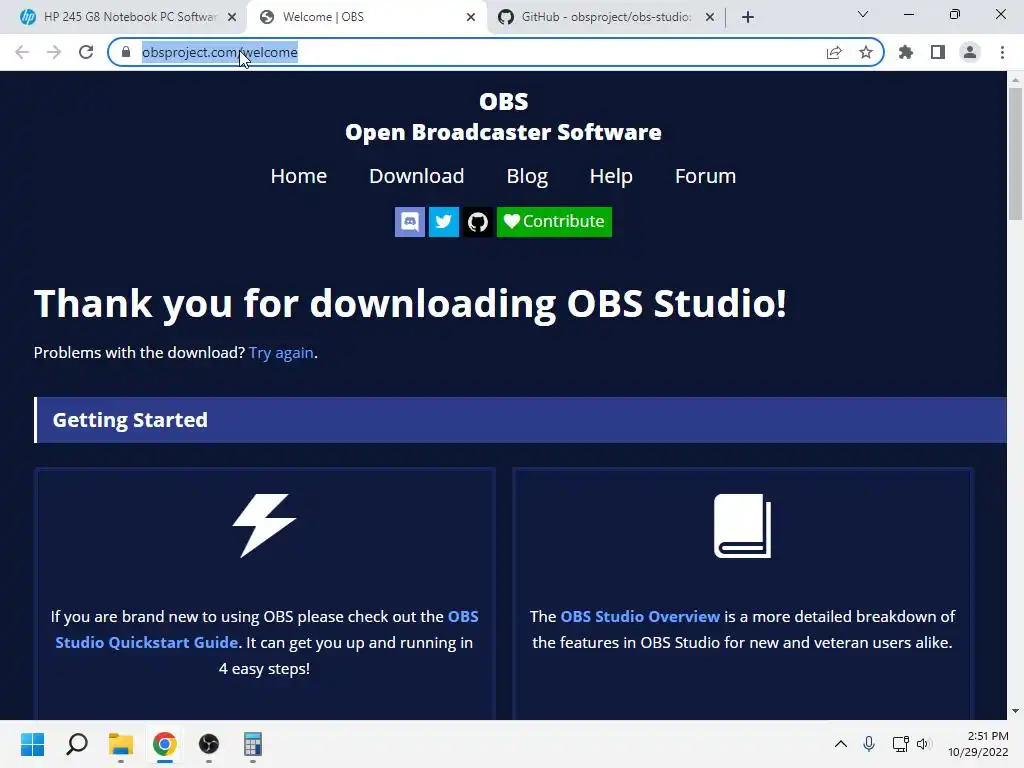
Task: Go to the Home nav item
Action: coord(298,176)
